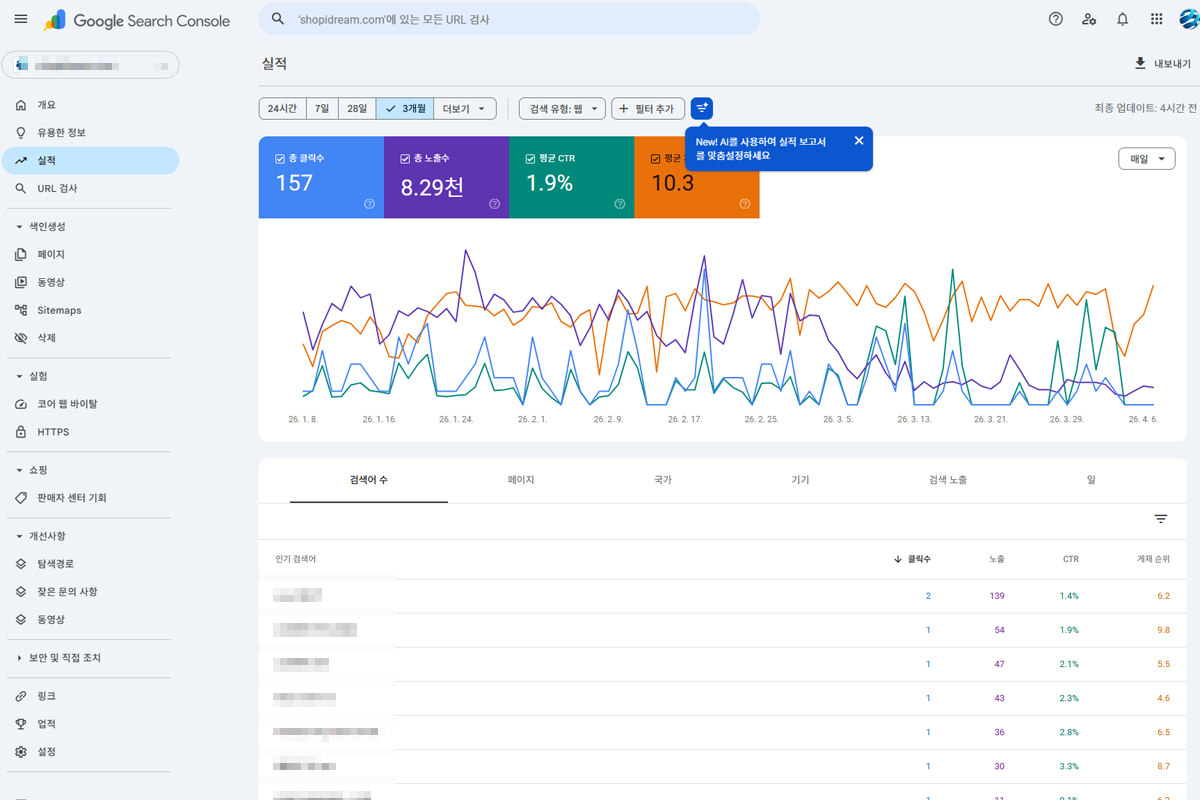1200x800 pixels.
Task: Click the help question mark icon
Action: (1055, 19)
